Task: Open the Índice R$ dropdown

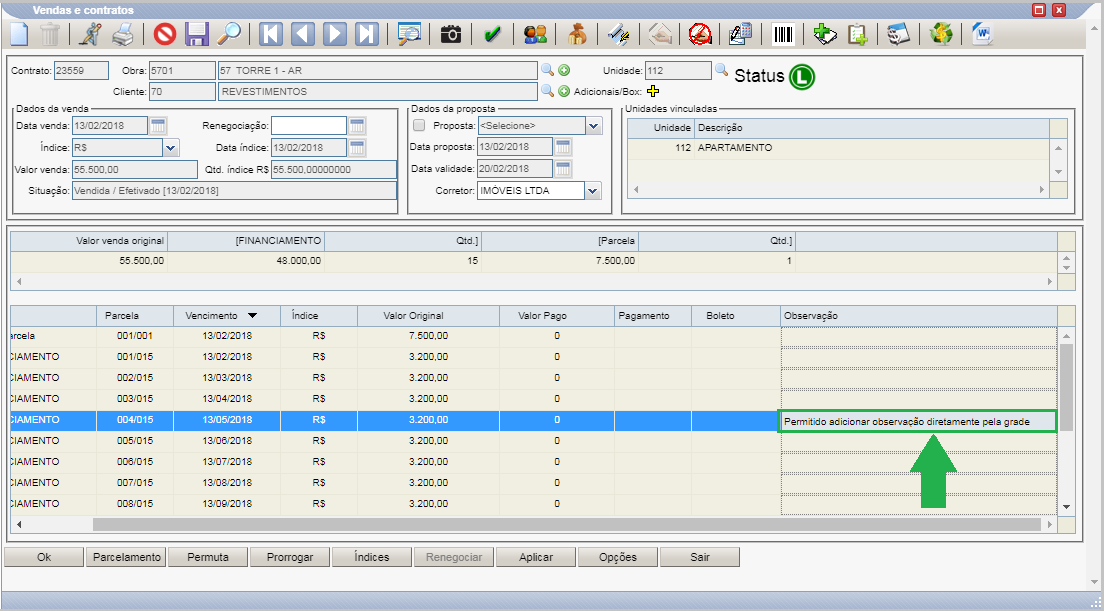Action: click(x=171, y=148)
